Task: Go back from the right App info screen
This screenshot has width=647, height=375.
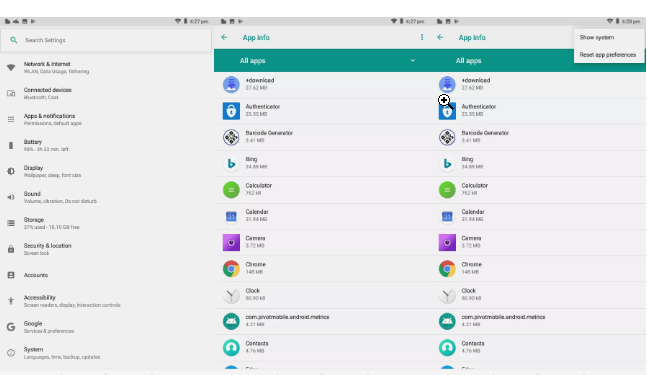Action: 440,38
